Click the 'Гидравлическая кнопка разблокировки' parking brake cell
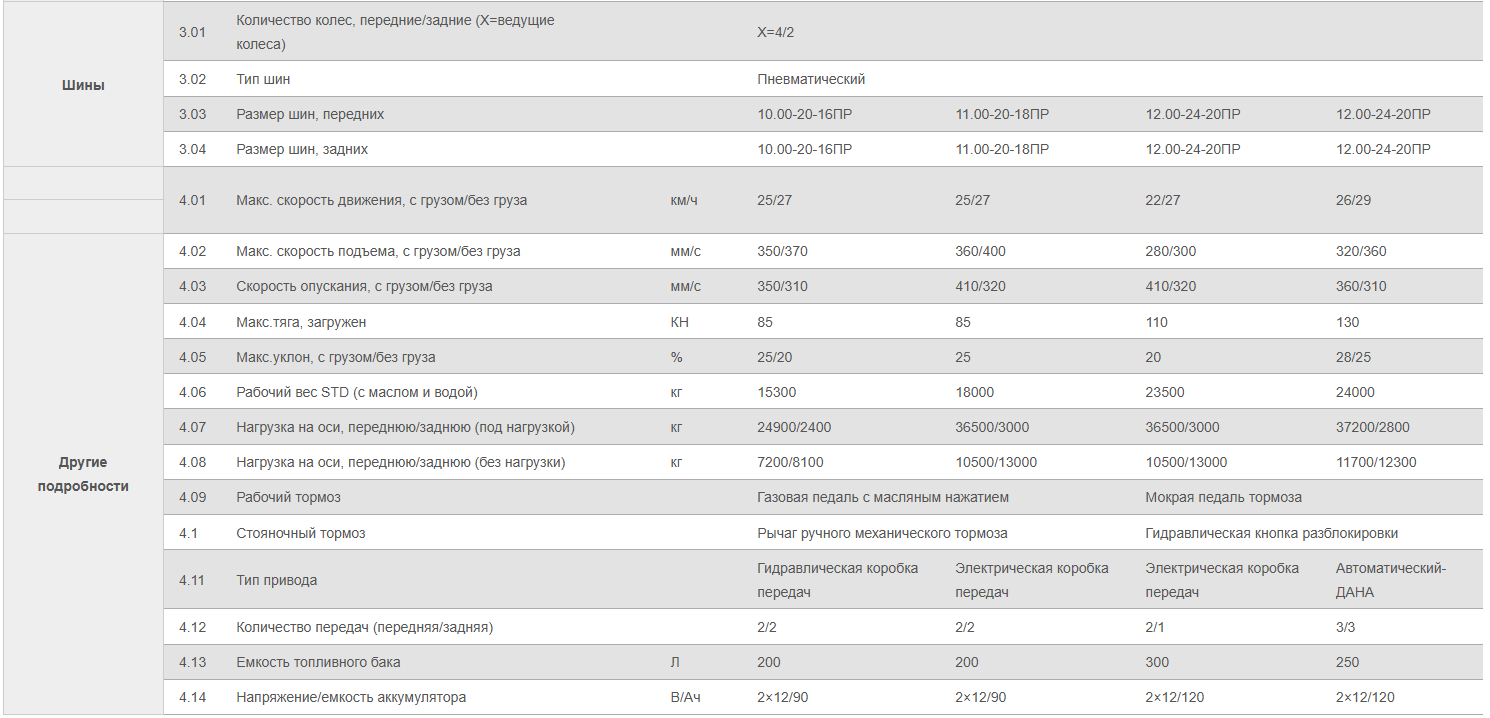 coord(1272,533)
